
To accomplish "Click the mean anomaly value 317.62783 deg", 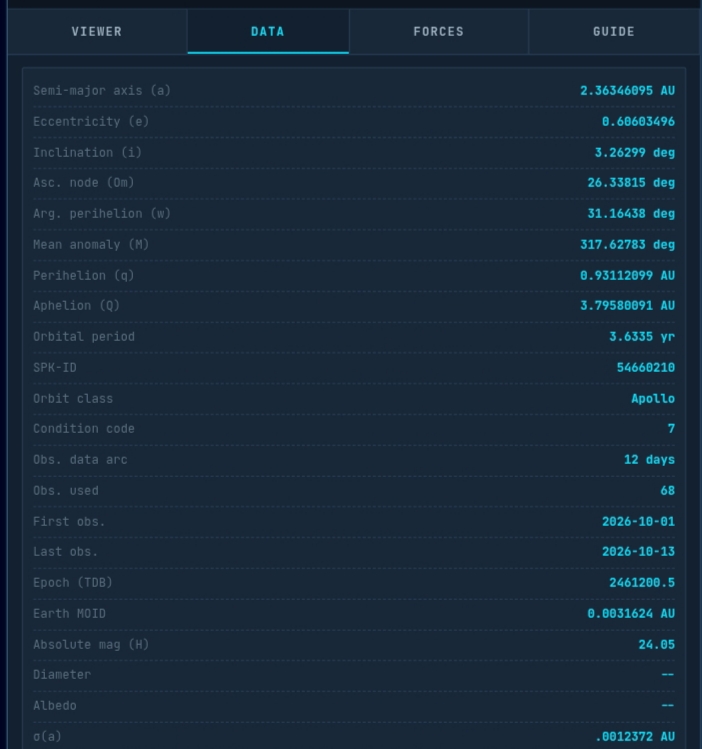I will click(x=627, y=245).
